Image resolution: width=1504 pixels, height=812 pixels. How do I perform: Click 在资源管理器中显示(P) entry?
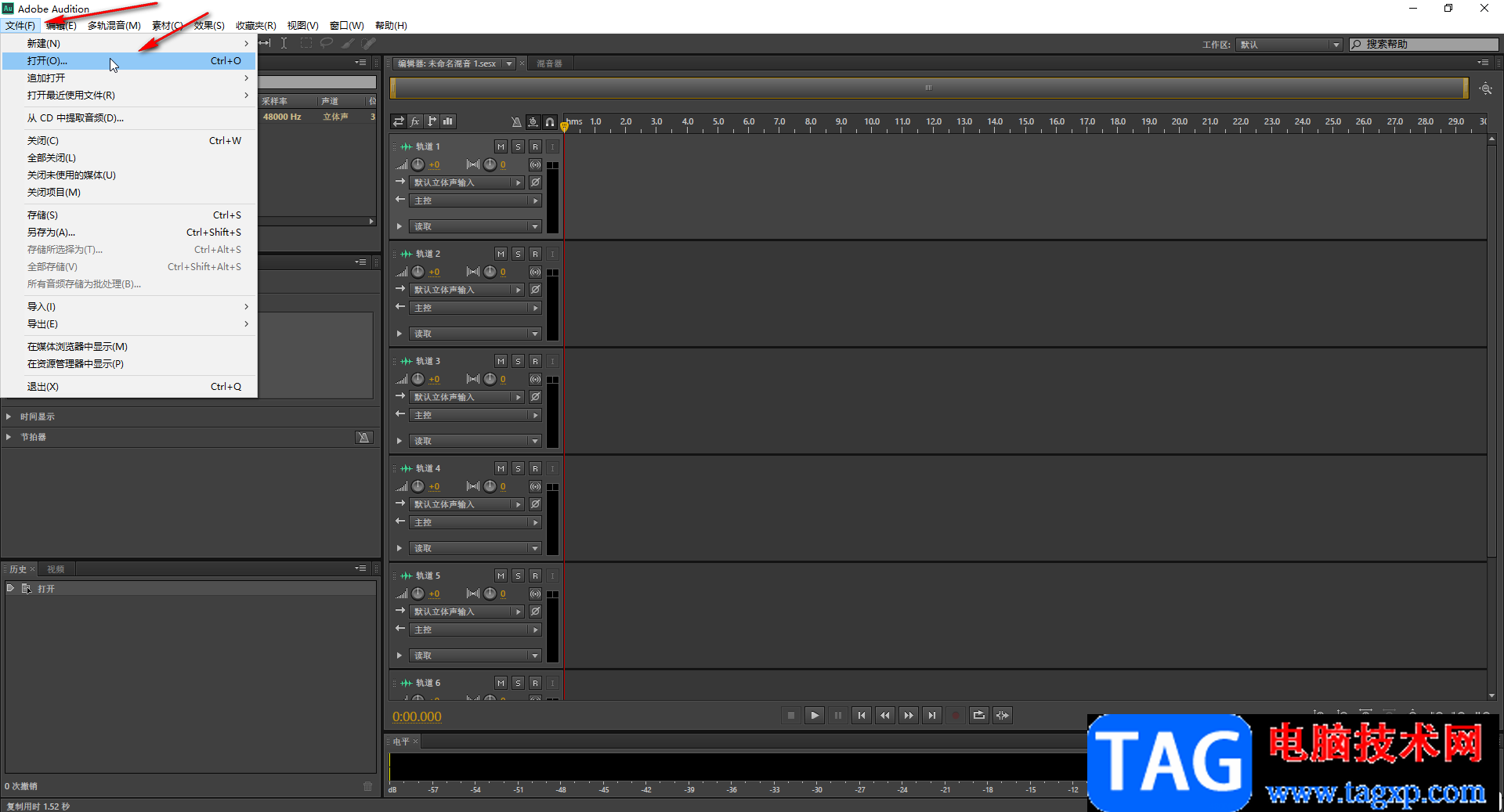[128, 363]
